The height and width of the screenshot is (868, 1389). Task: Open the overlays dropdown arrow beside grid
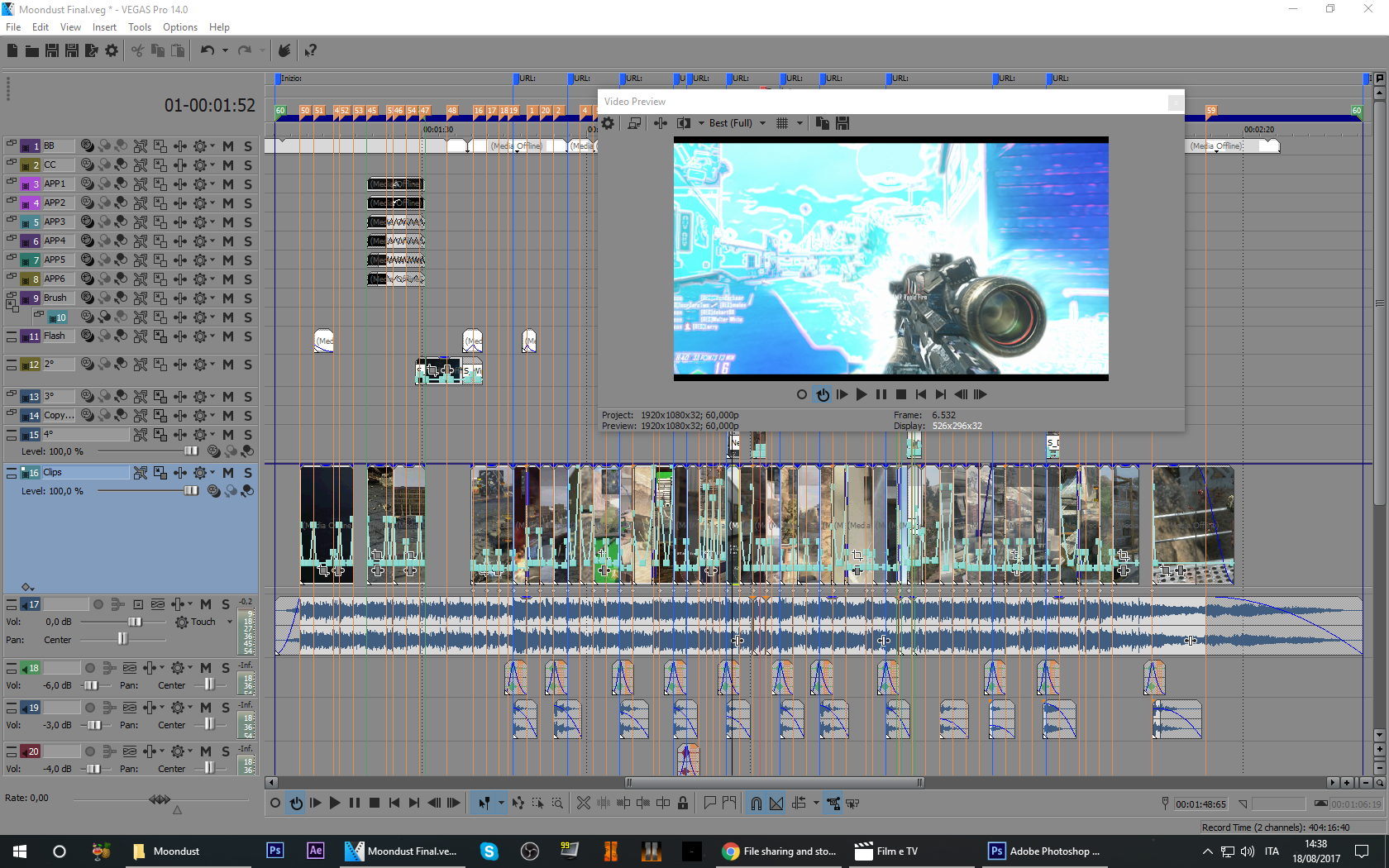tap(800, 123)
